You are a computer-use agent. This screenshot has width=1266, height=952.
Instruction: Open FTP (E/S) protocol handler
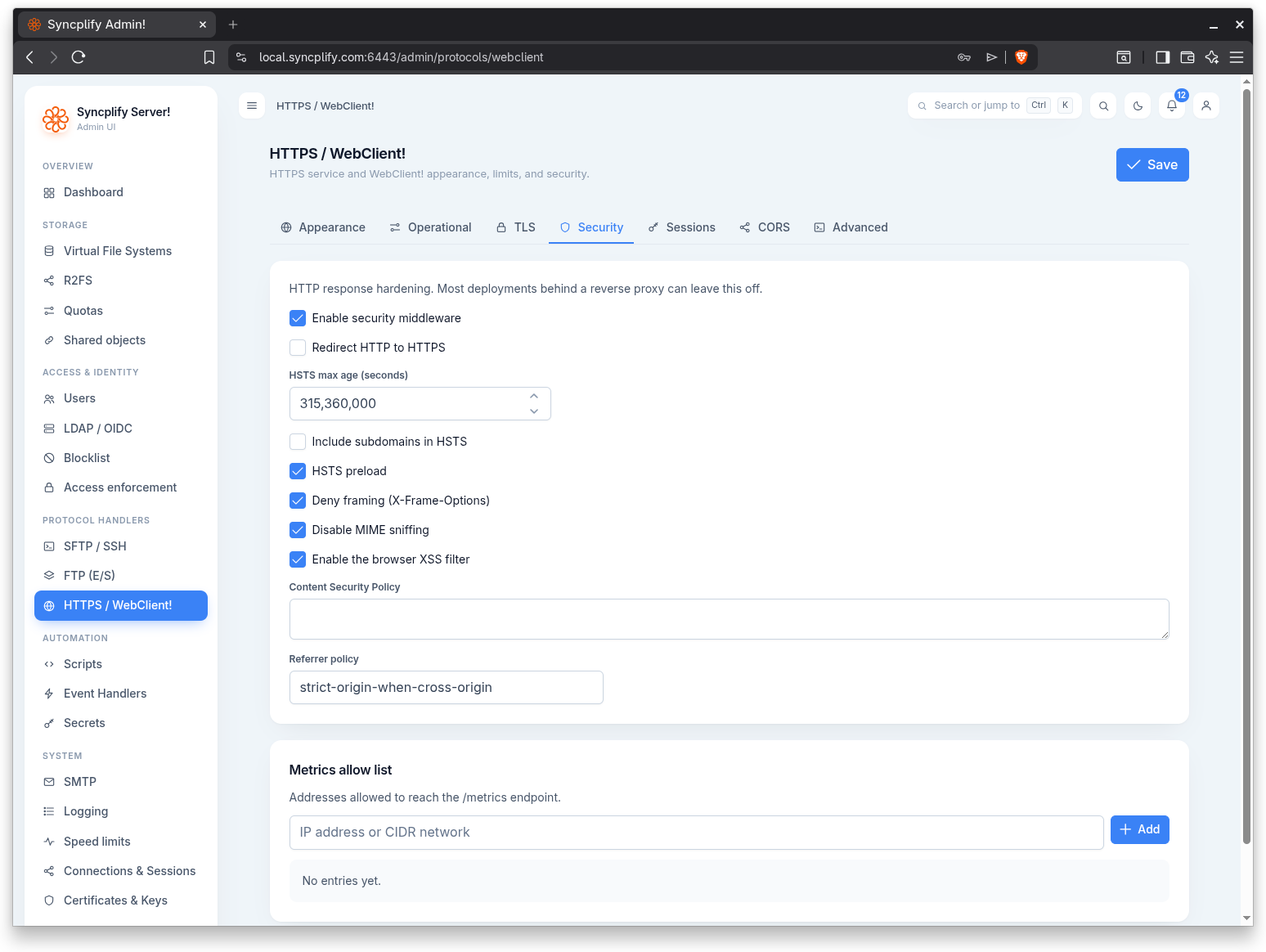121,576
